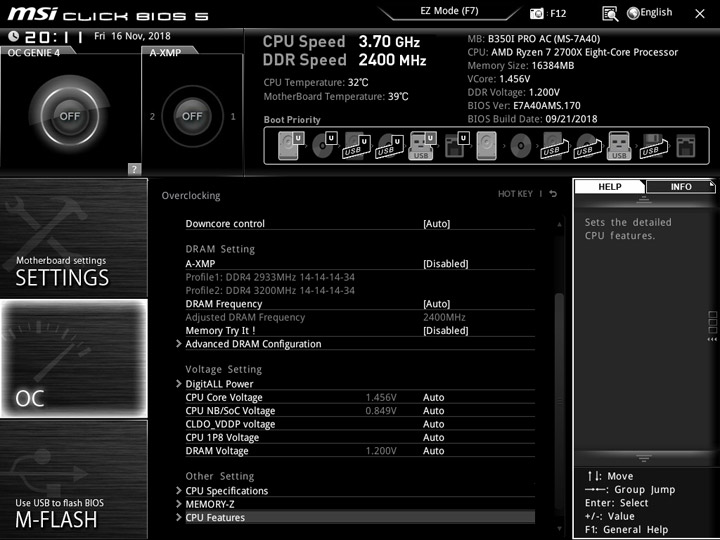720x540 pixels.
Task: Click the HOT KEY label
Action: [x=515, y=194]
